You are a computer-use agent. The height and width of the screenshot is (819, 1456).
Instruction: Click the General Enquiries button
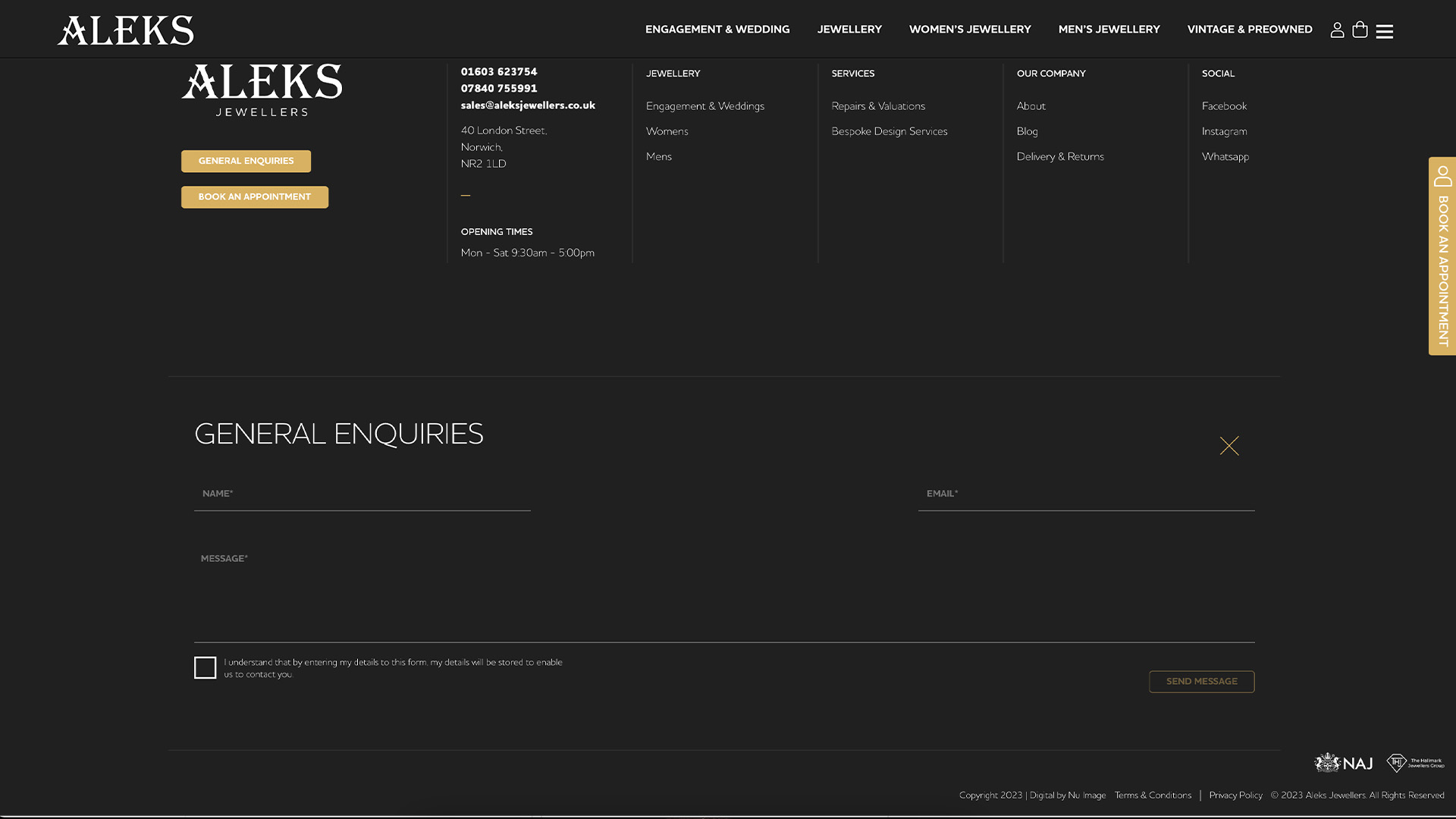click(x=246, y=161)
